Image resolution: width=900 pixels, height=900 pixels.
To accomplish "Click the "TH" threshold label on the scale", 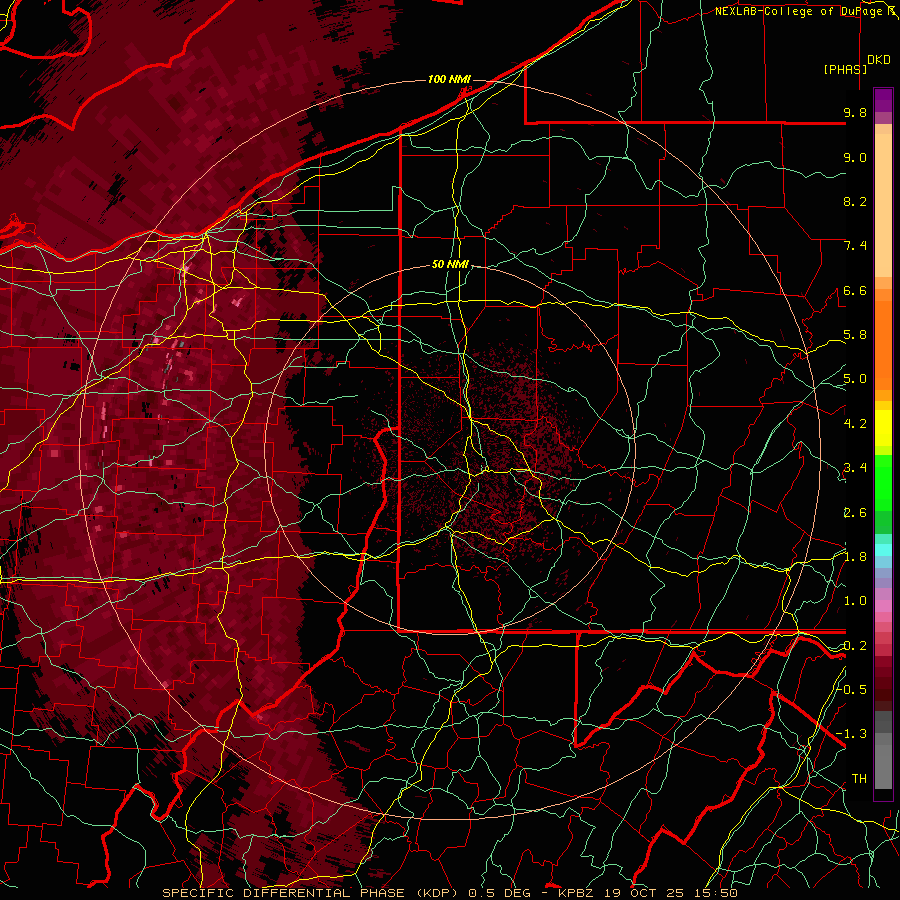I will point(859,779).
